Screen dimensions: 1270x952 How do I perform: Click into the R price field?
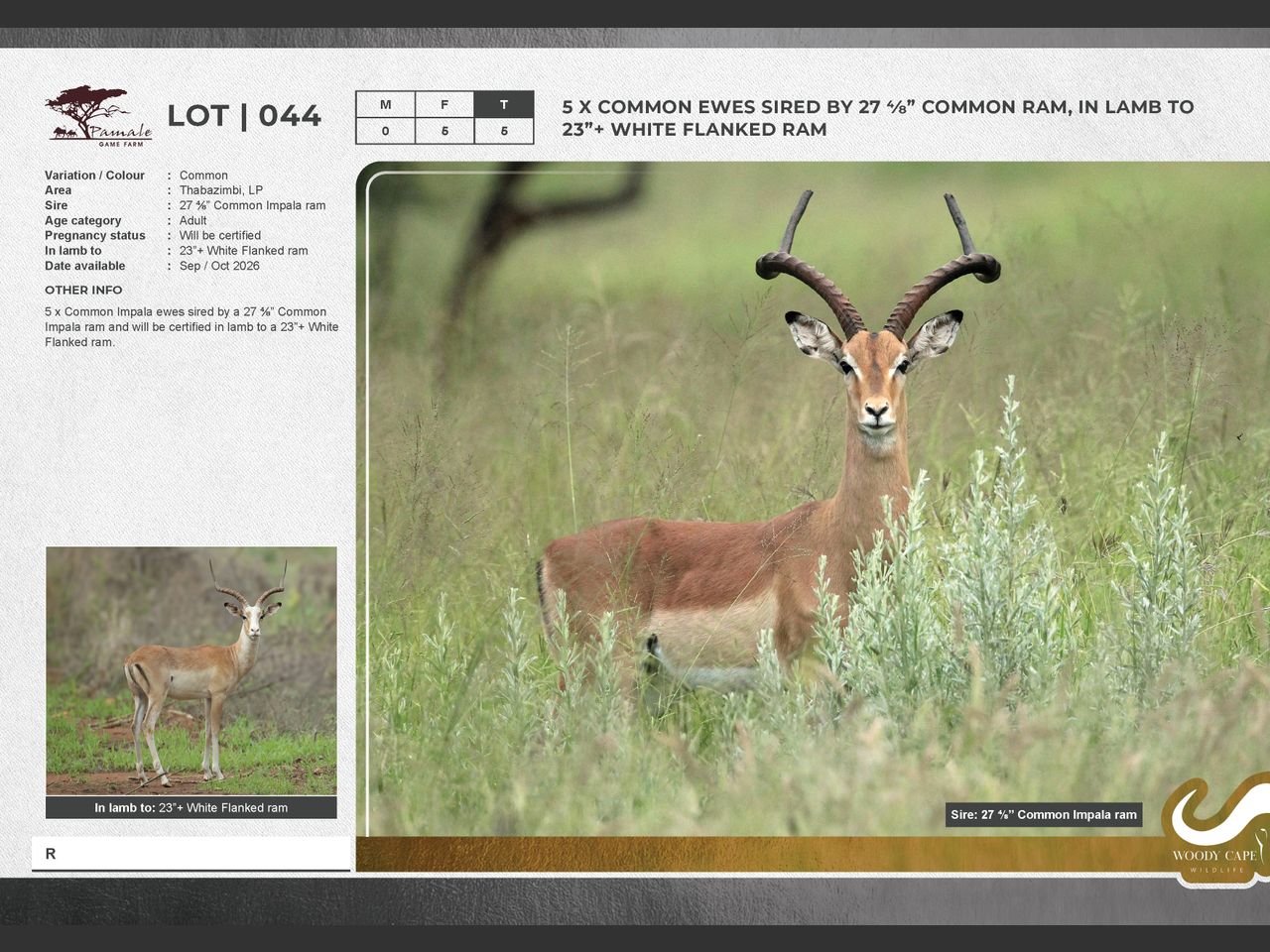[x=191, y=854]
